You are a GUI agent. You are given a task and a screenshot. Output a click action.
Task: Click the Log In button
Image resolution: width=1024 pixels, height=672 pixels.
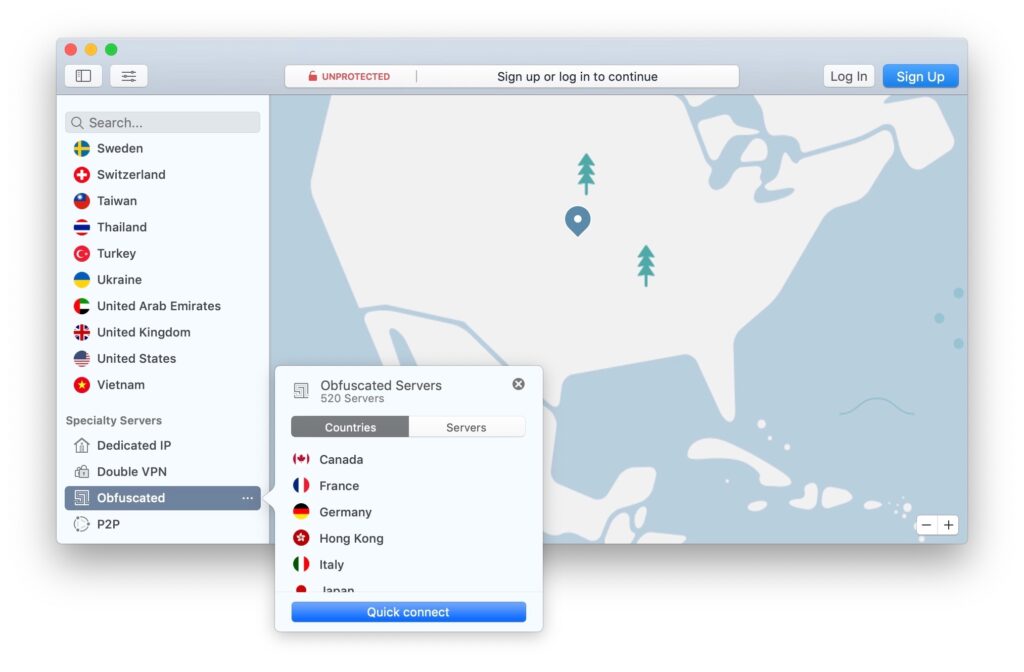tap(848, 76)
